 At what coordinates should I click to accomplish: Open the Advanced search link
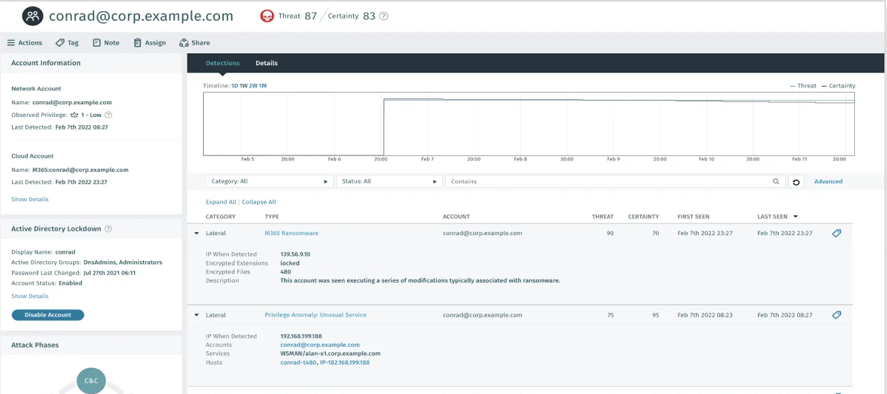828,182
